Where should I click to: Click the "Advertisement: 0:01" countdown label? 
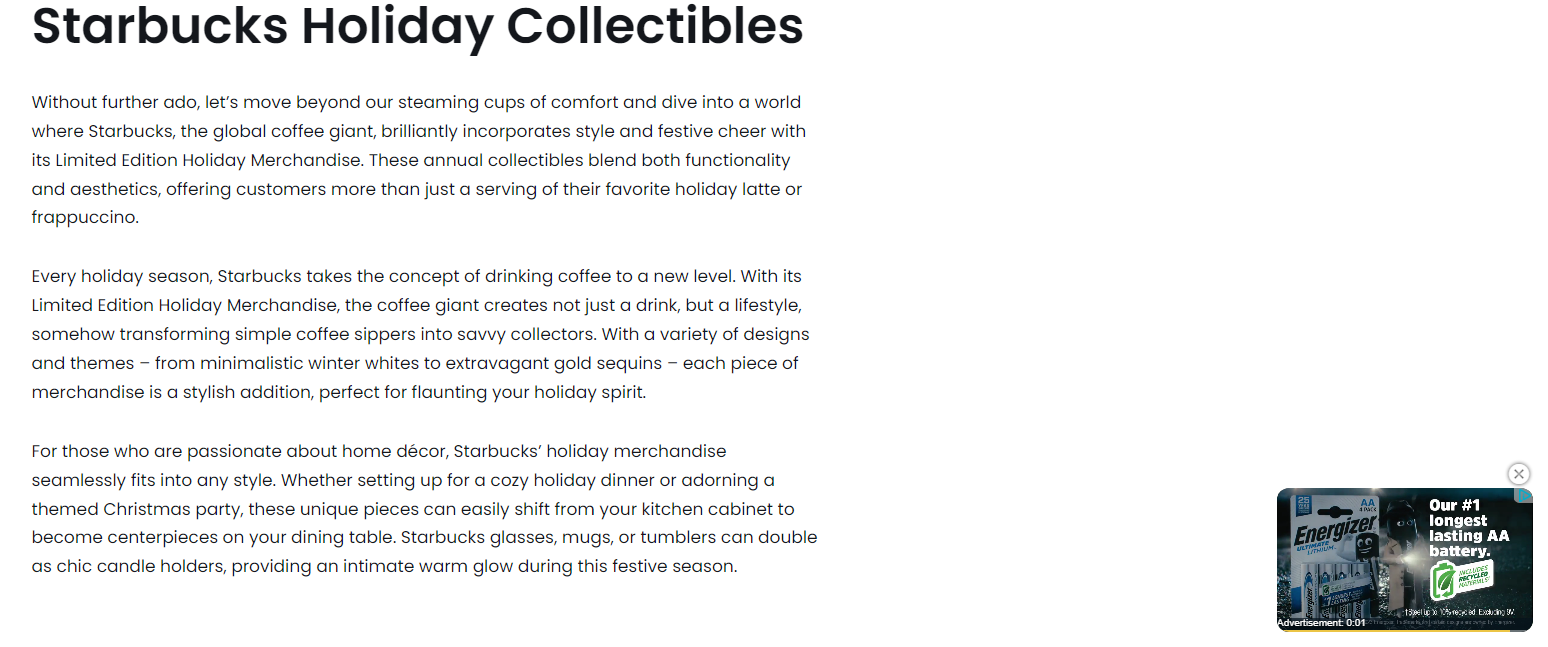pos(1321,622)
